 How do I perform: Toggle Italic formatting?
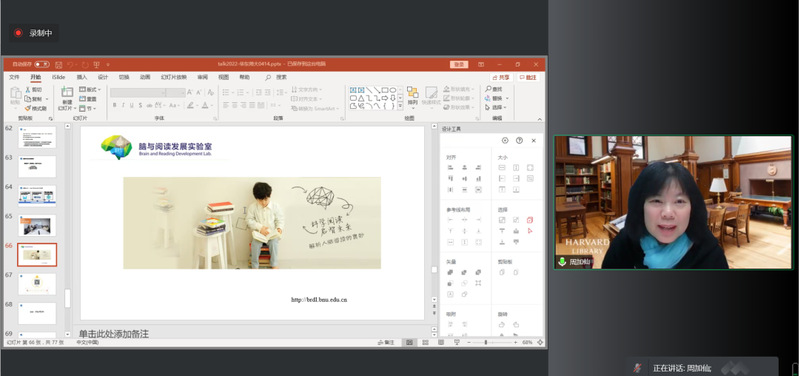[x=123, y=105]
